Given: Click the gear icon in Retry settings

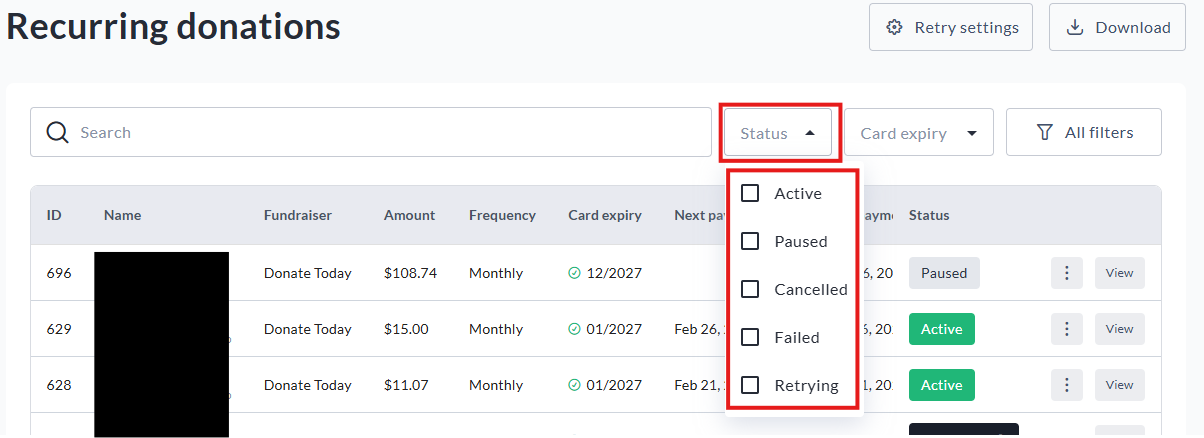Looking at the screenshot, I should pos(894,27).
